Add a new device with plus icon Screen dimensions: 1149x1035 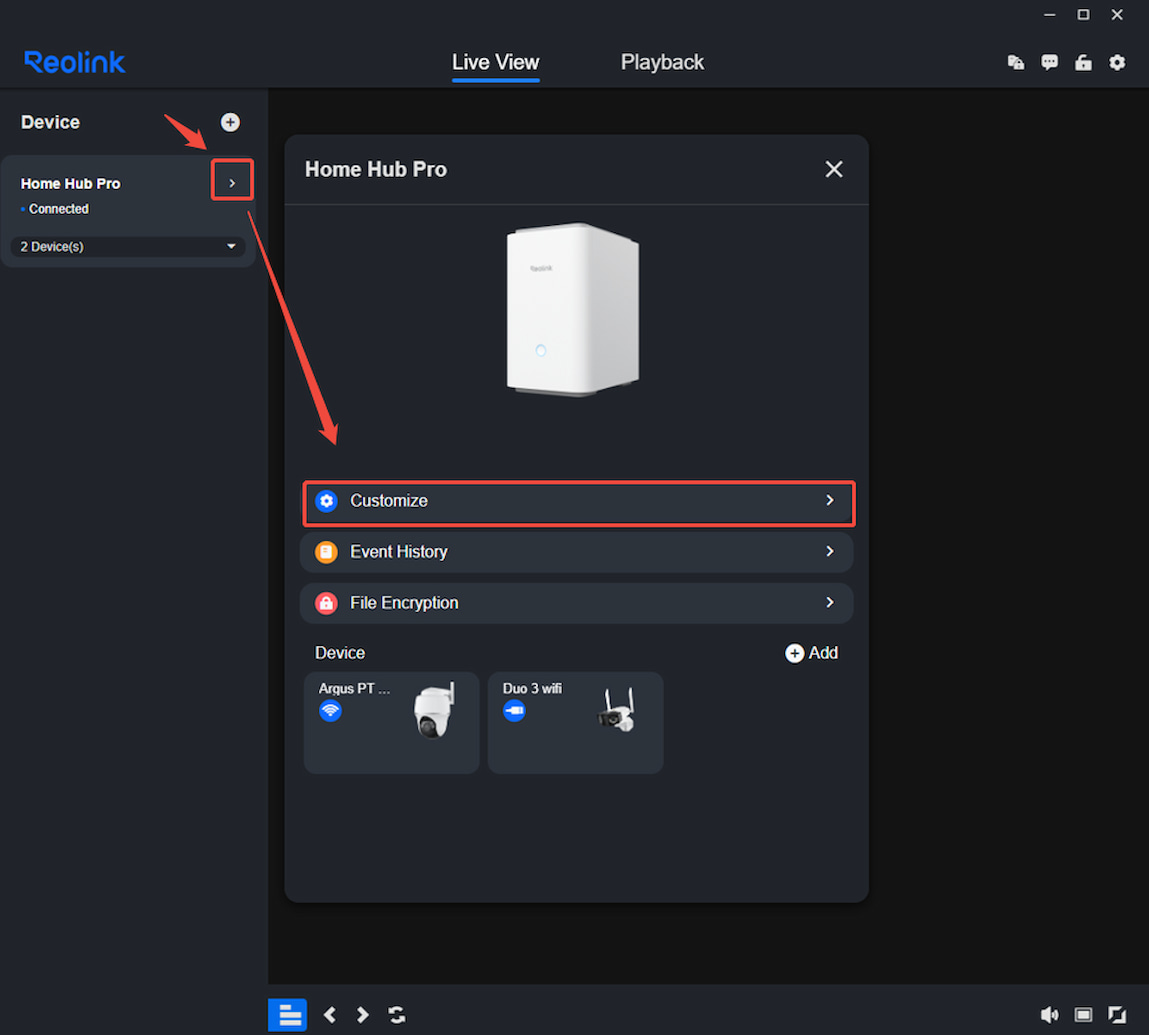point(230,122)
